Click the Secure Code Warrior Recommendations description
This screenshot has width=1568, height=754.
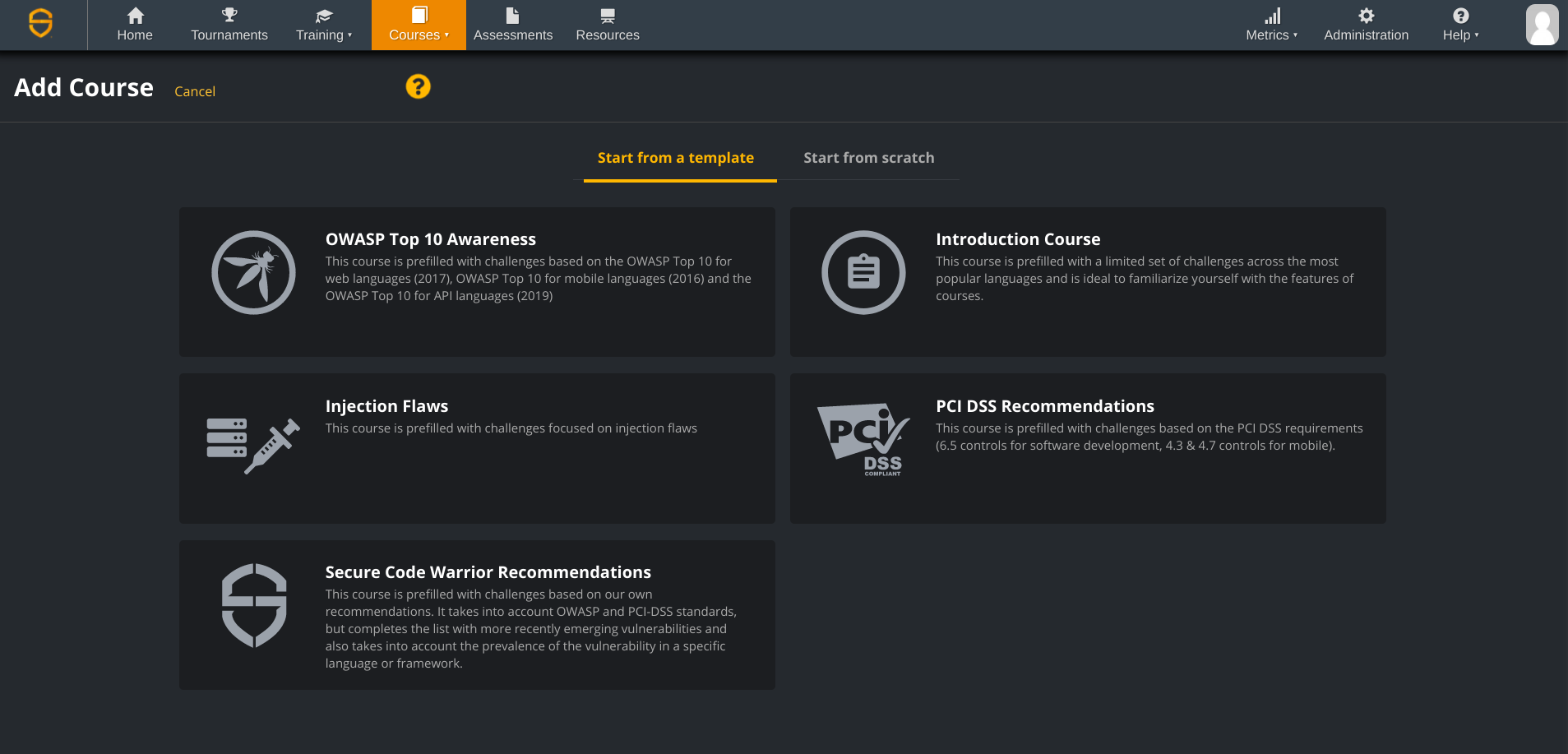coord(531,629)
